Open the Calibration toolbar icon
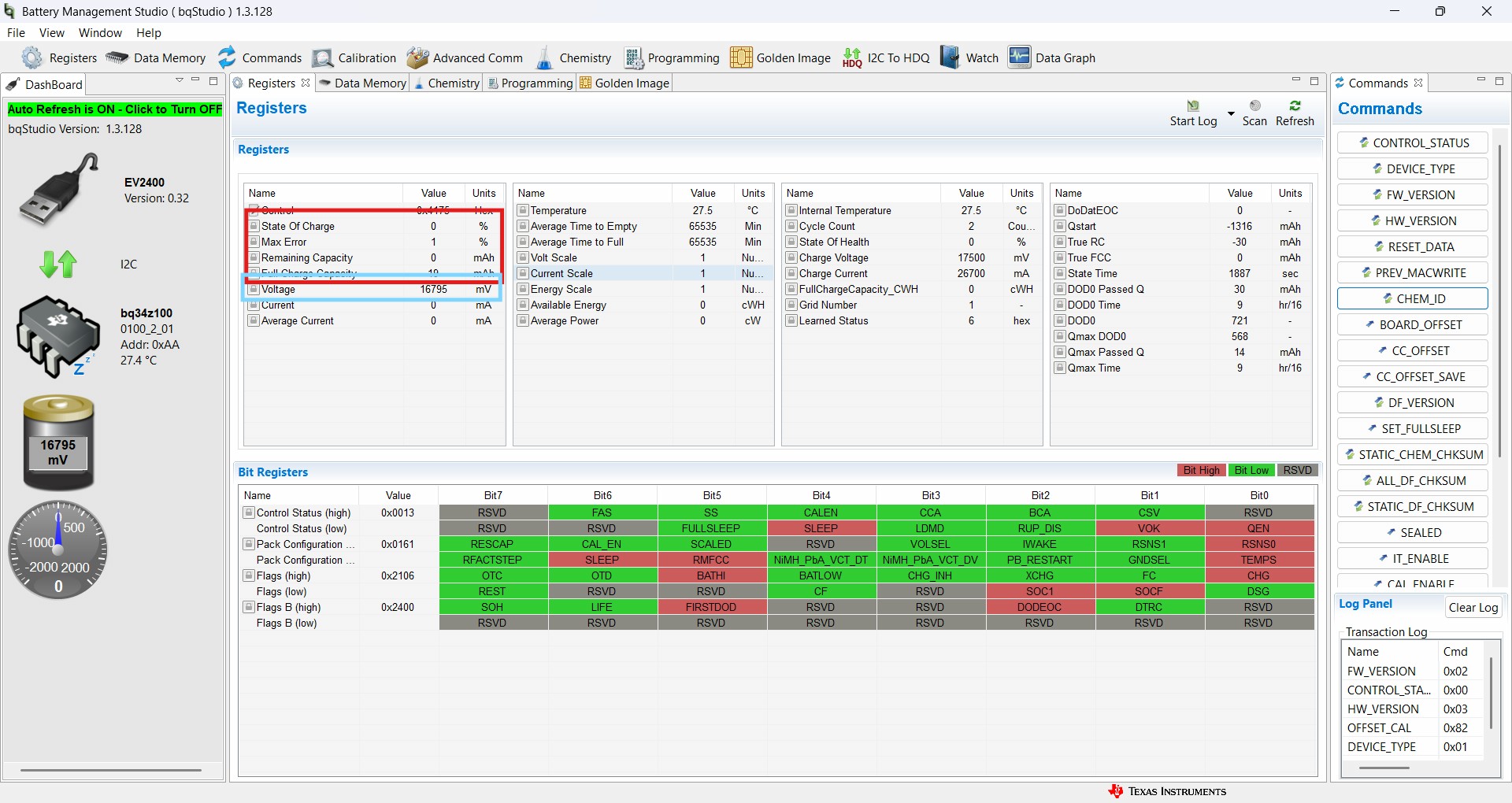Image resolution: width=1512 pixels, height=803 pixels. (x=322, y=58)
